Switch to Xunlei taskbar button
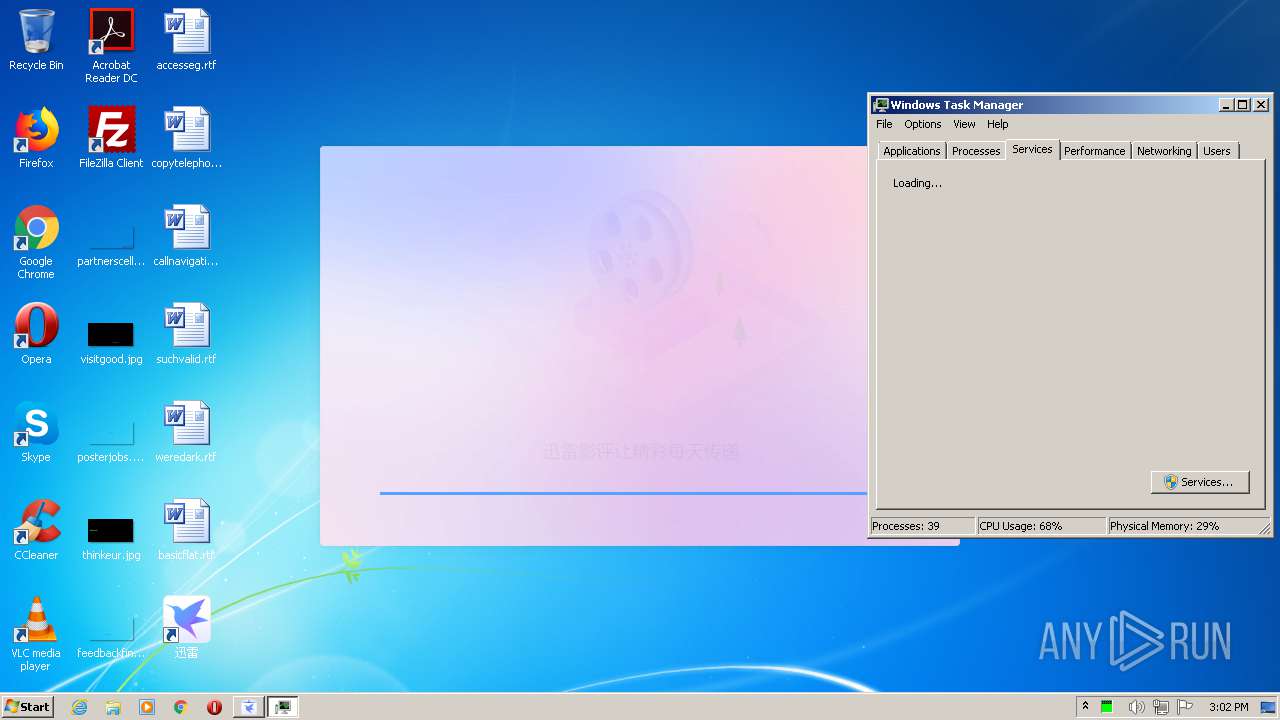Image resolution: width=1280 pixels, height=720 pixels. (249, 707)
